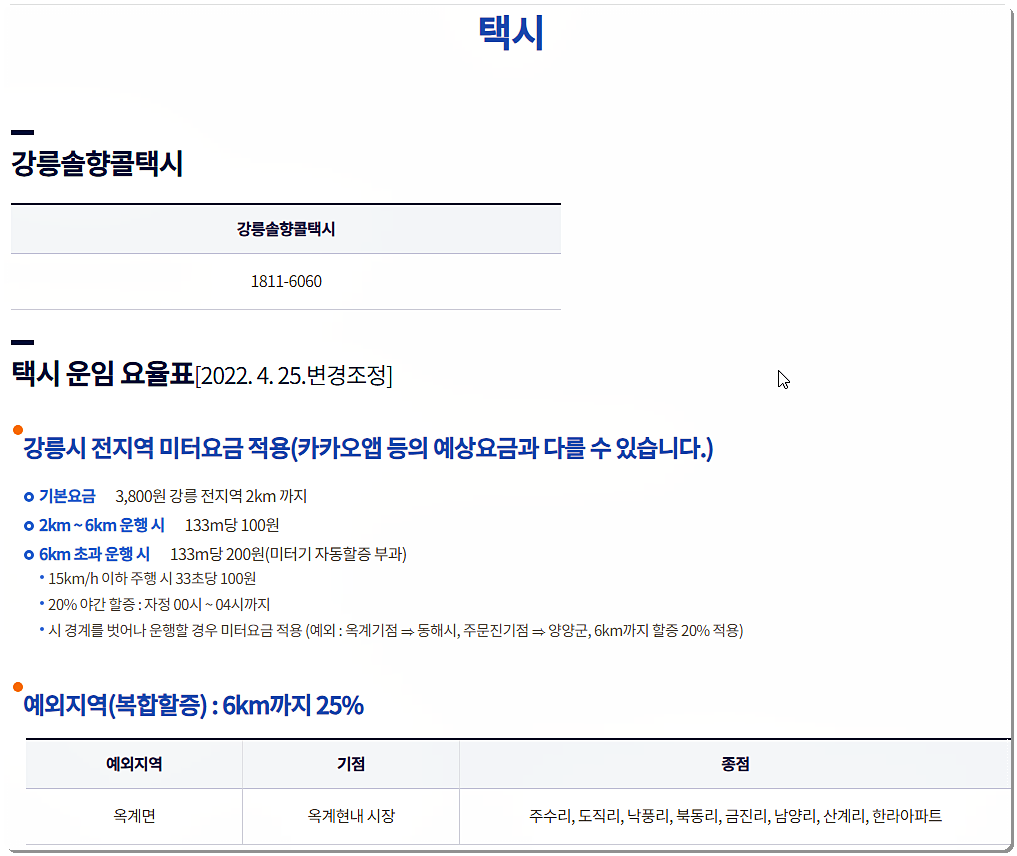Click the 예외지역 column header
This screenshot has height=856, width=1017.
134,764
